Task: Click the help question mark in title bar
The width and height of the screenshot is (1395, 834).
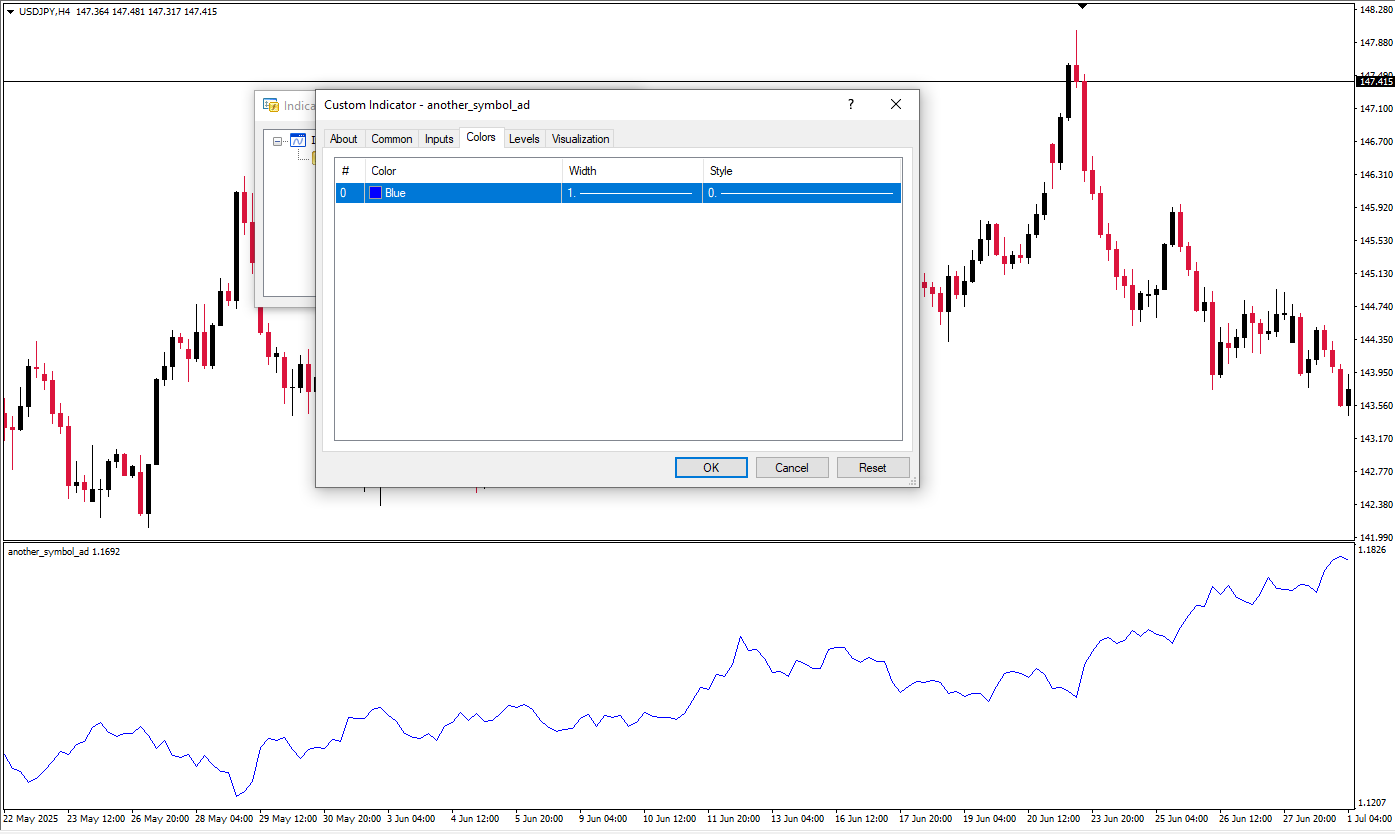Action: [x=851, y=104]
